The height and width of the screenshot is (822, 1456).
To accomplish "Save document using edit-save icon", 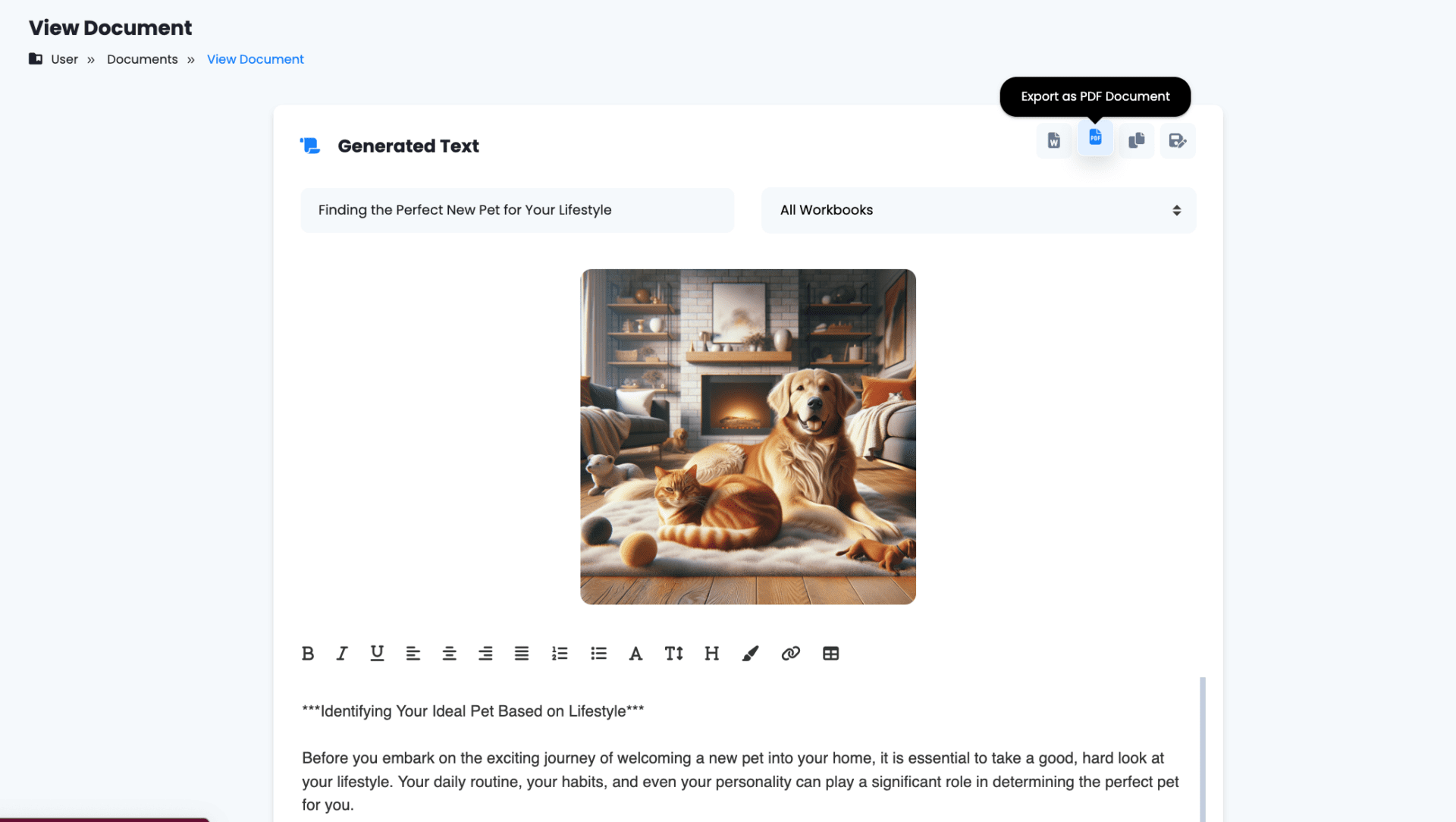I will (1178, 140).
